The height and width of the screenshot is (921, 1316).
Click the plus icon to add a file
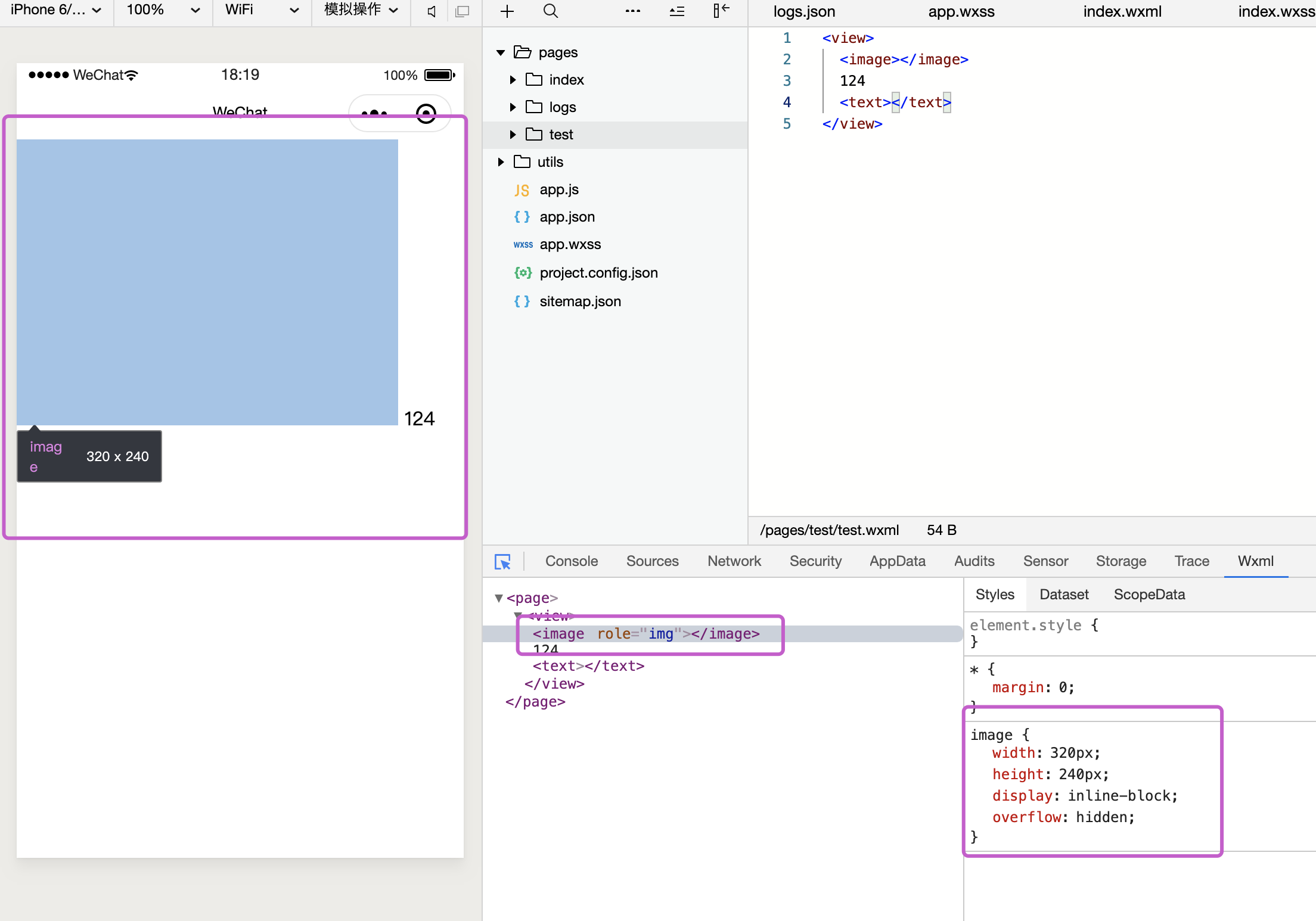pos(507,11)
